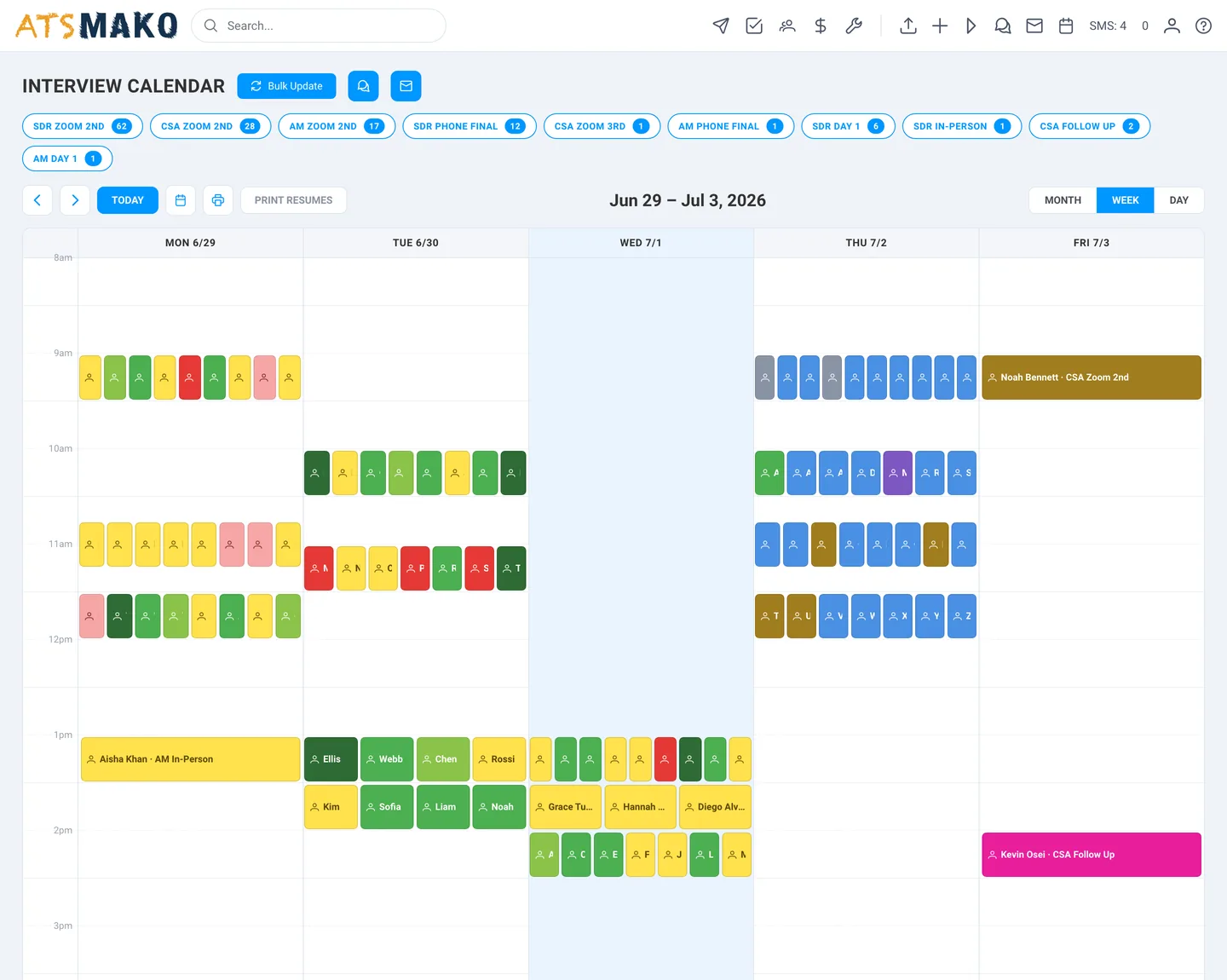Image resolution: width=1227 pixels, height=980 pixels.
Task: Open FRI 7/3 column header
Action: (x=1092, y=243)
